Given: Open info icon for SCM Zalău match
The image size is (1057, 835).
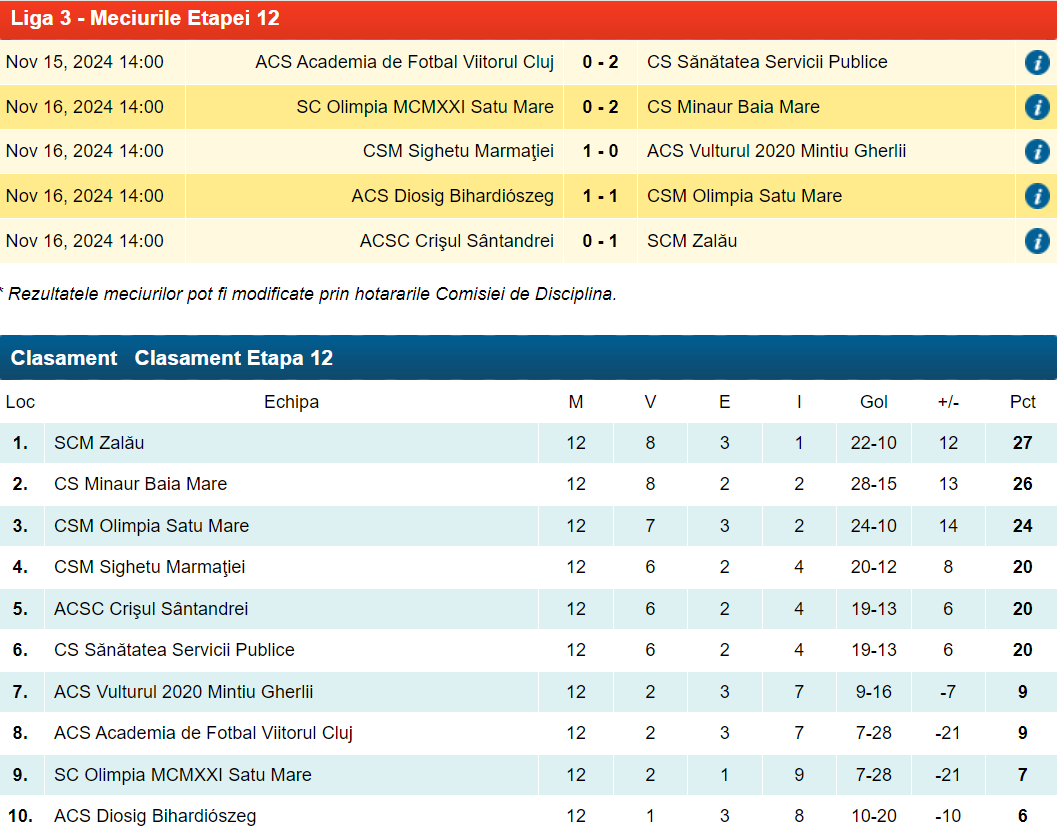Looking at the screenshot, I should tap(1037, 241).
